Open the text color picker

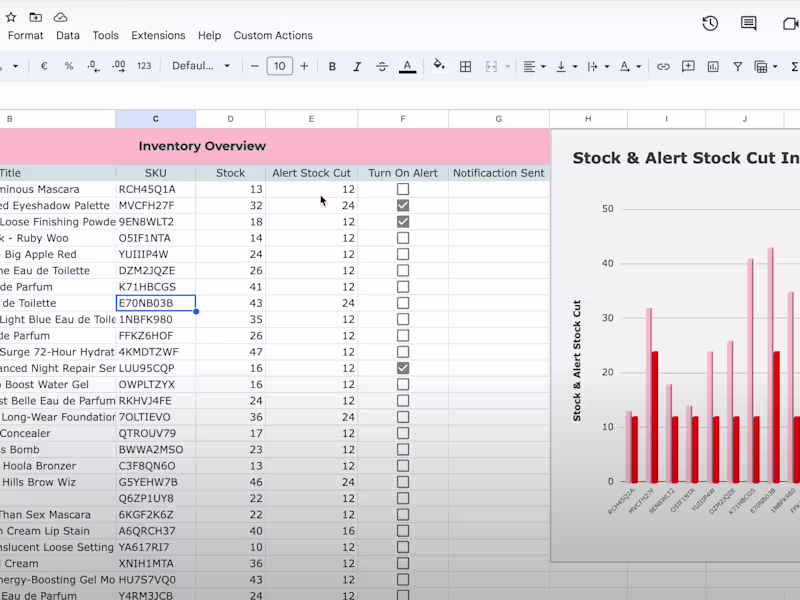click(x=407, y=66)
